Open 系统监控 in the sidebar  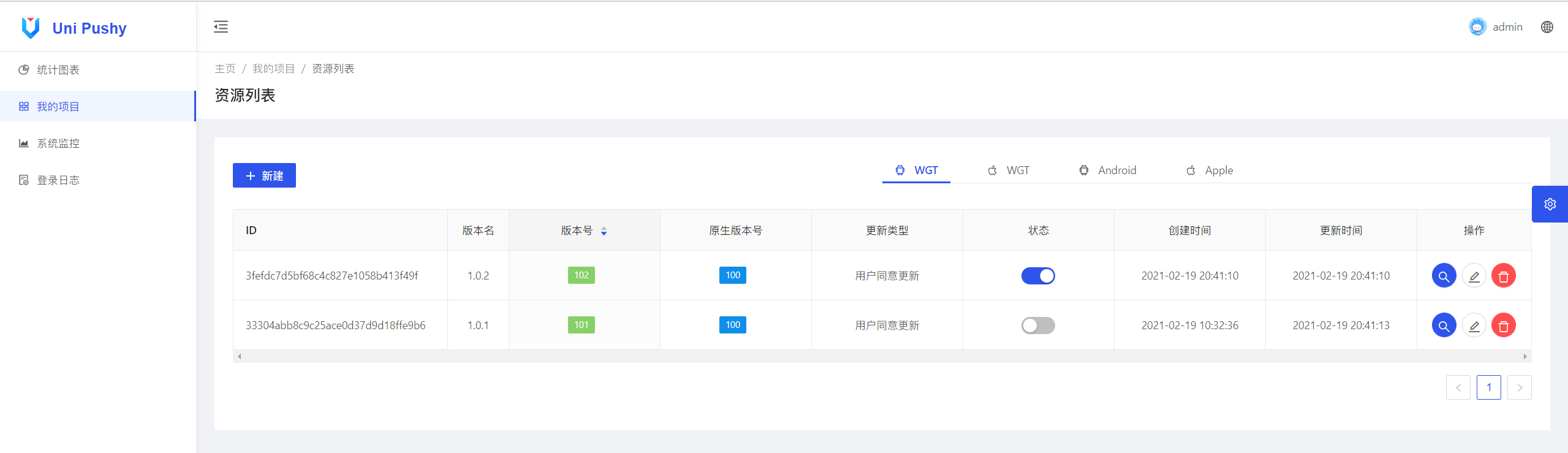coord(58,143)
